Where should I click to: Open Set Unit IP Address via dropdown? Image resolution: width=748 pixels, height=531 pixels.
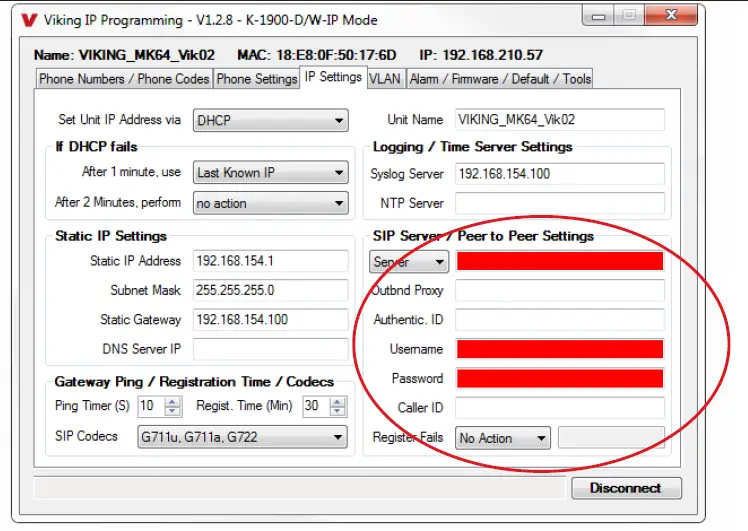(x=270, y=120)
